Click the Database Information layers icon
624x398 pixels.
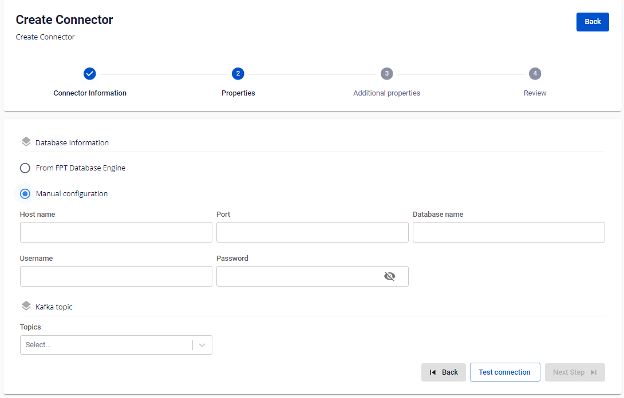point(26,142)
